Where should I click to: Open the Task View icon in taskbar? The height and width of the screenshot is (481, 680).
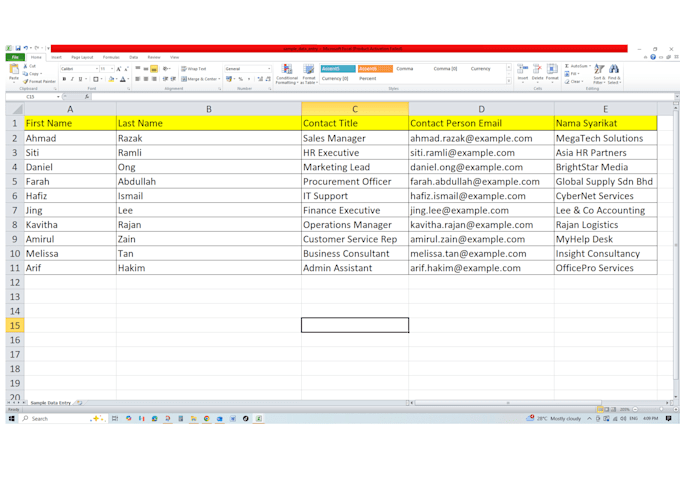click(x=115, y=419)
